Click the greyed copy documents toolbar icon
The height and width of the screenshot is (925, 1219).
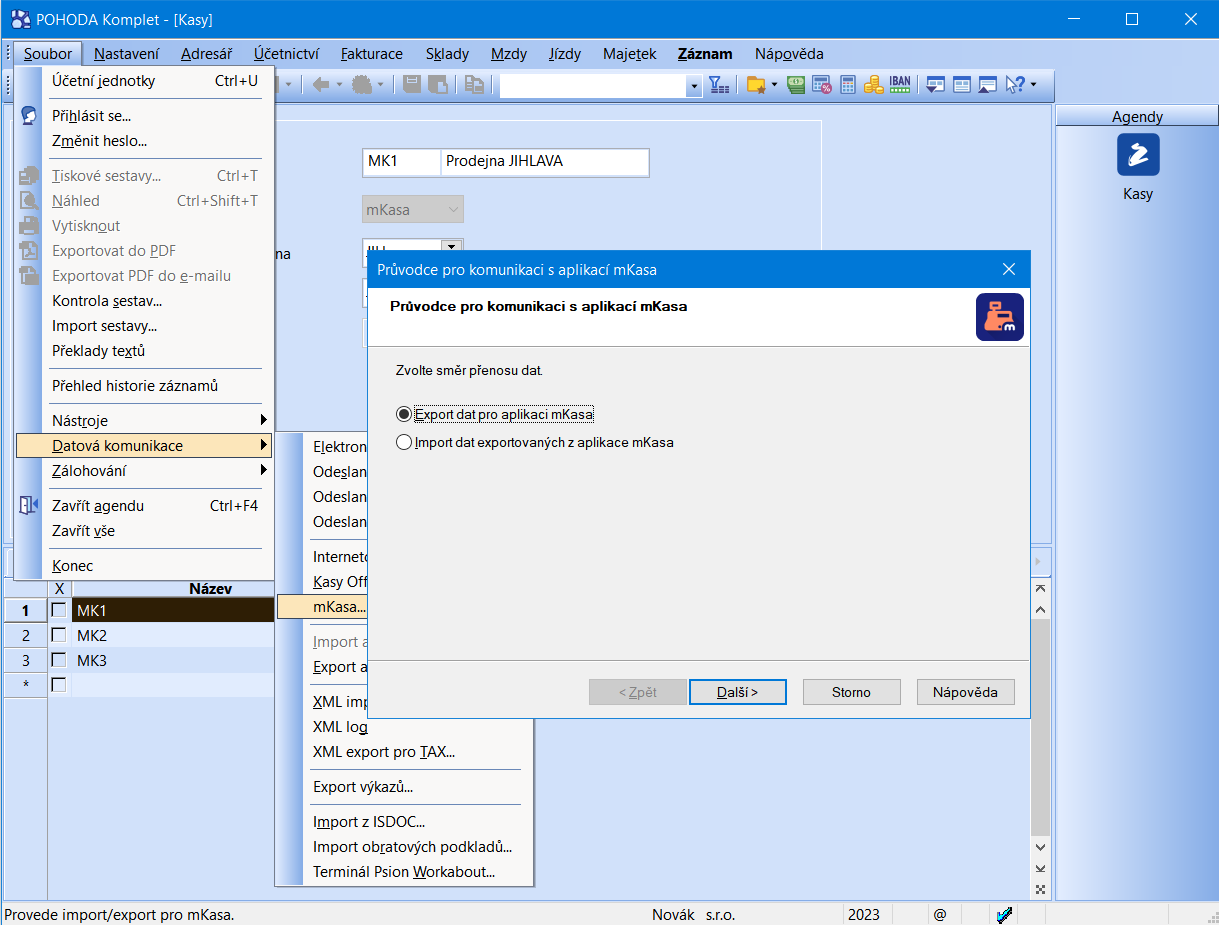[474, 85]
